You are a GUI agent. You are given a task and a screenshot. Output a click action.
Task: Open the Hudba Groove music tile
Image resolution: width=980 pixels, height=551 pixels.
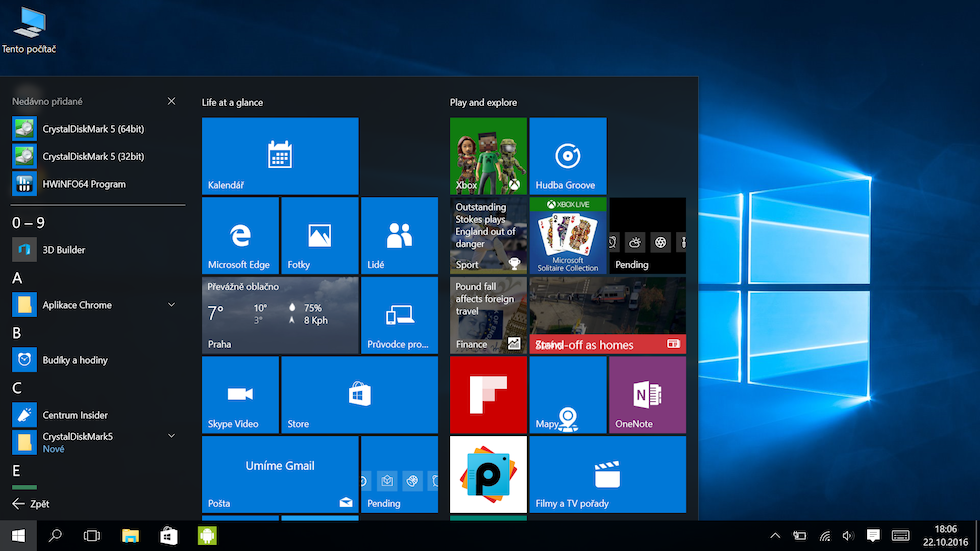point(567,155)
